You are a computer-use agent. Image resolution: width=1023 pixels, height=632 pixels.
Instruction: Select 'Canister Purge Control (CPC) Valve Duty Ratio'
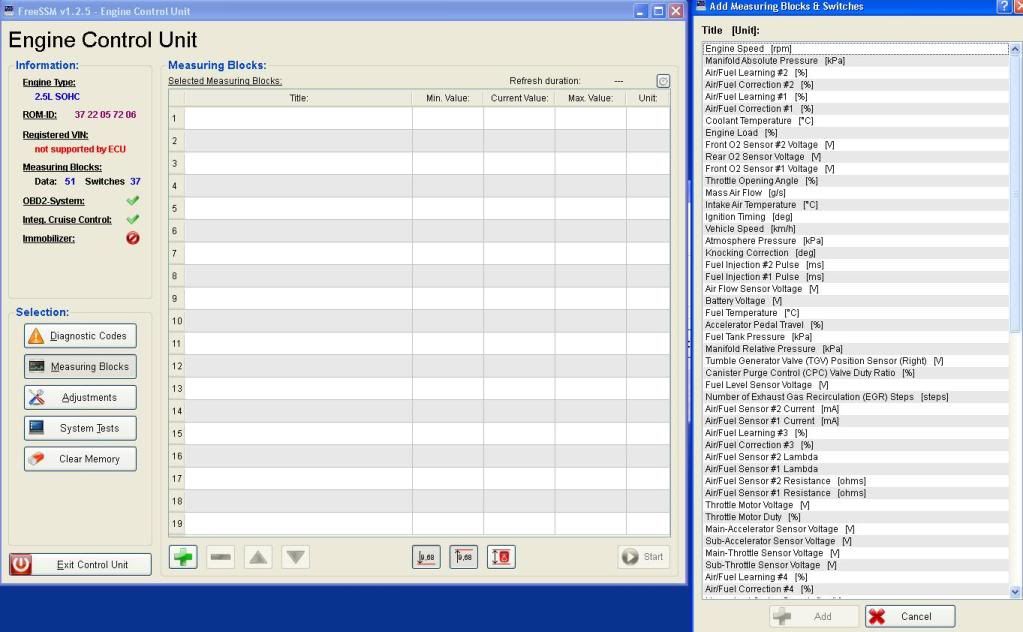click(x=855, y=372)
